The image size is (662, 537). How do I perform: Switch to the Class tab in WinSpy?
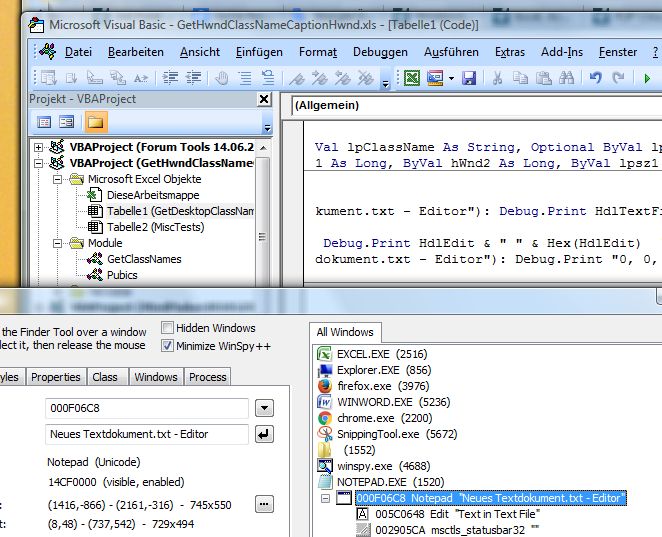(x=105, y=377)
